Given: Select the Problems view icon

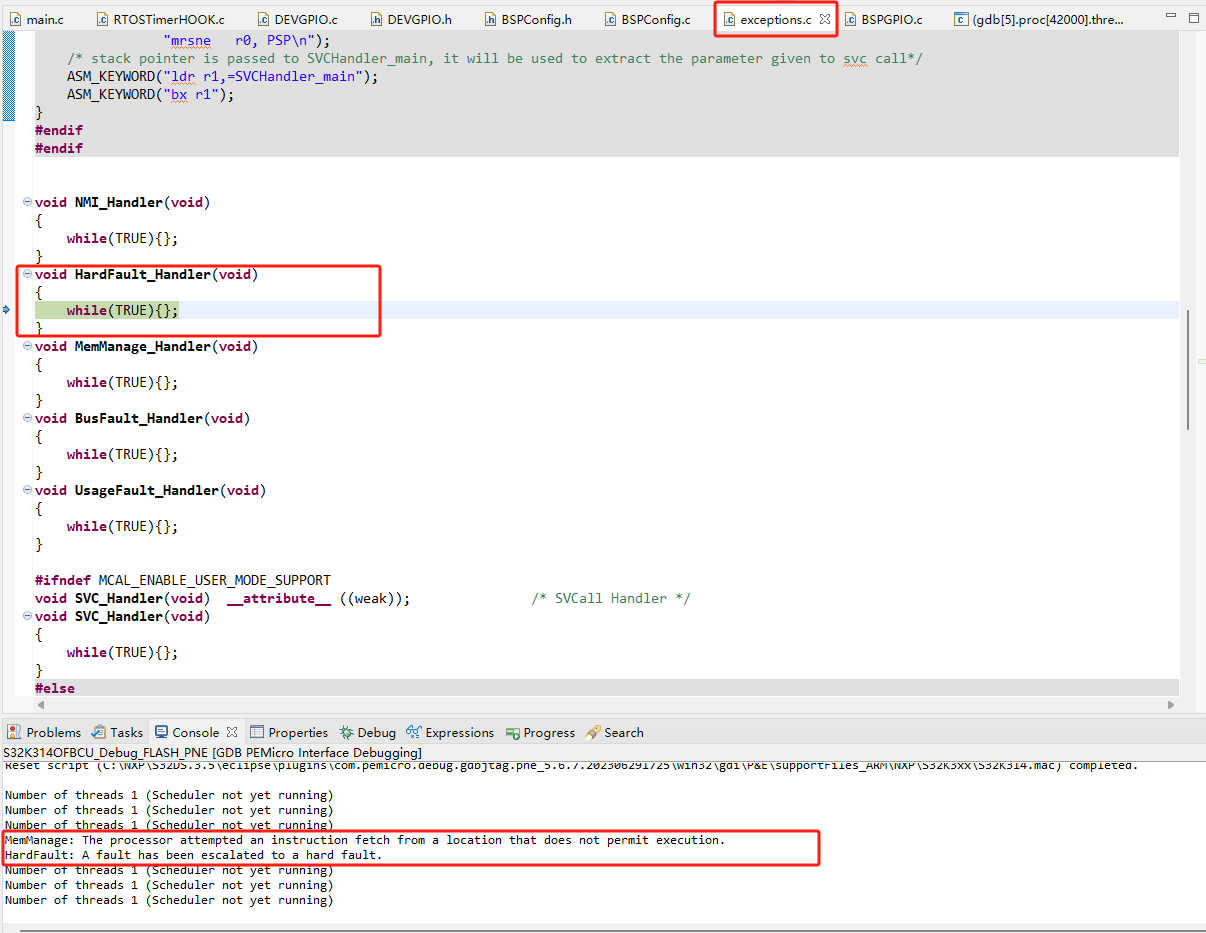Looking at the screenshot, I should 13,732.
